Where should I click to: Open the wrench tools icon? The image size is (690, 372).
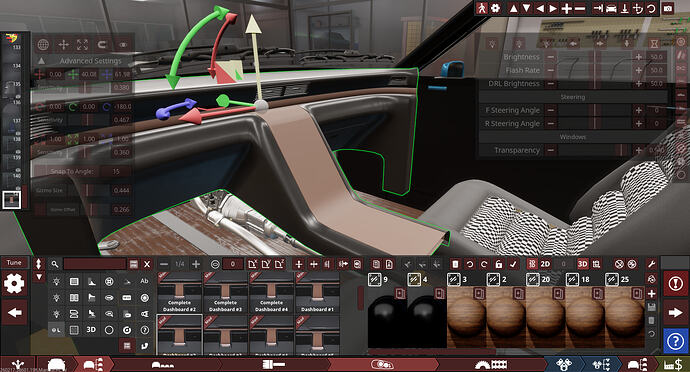651,264
